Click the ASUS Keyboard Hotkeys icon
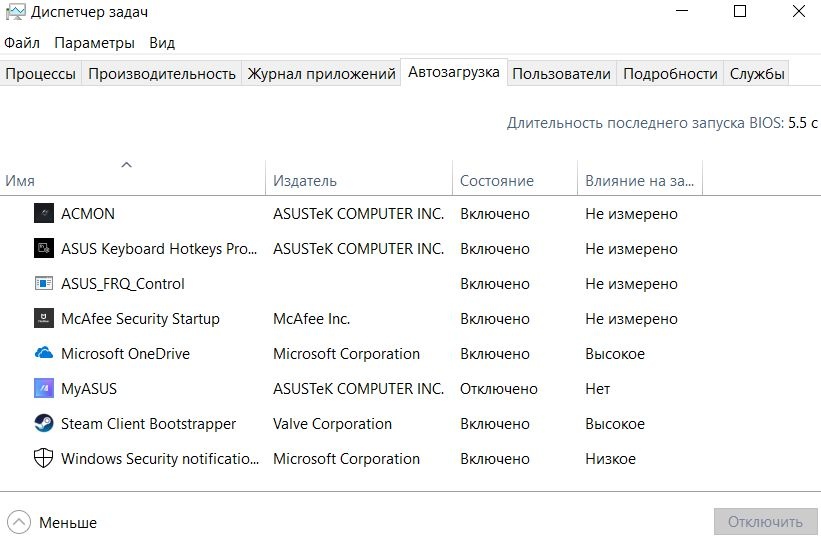This screenshot has height=543, width=821. coord(43,248)
